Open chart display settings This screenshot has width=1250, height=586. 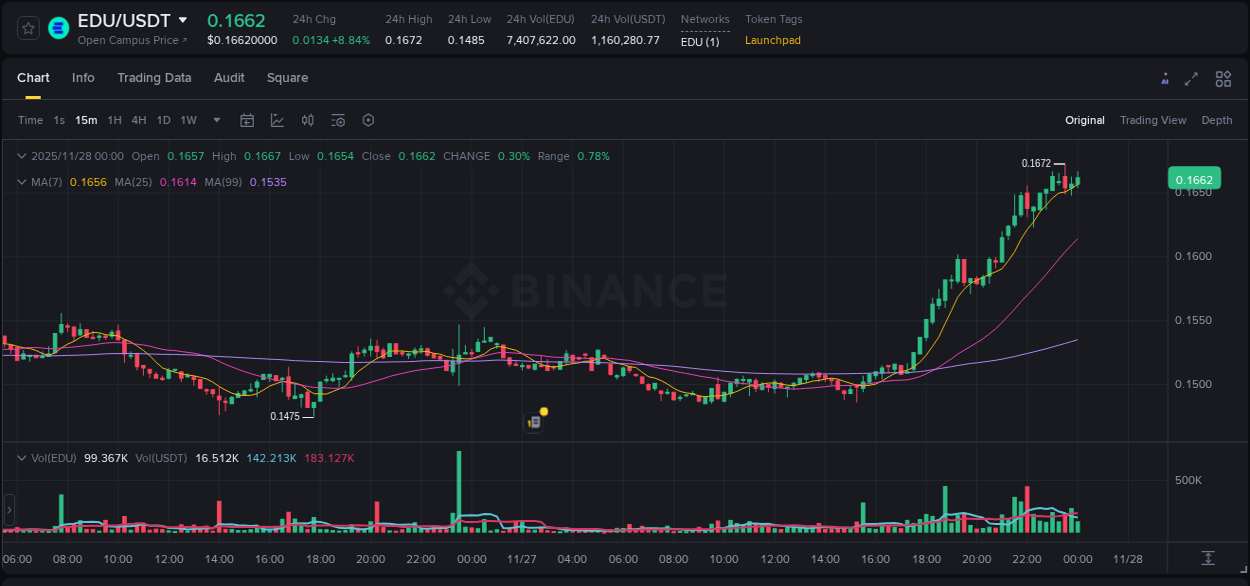(x=368, y=119)
